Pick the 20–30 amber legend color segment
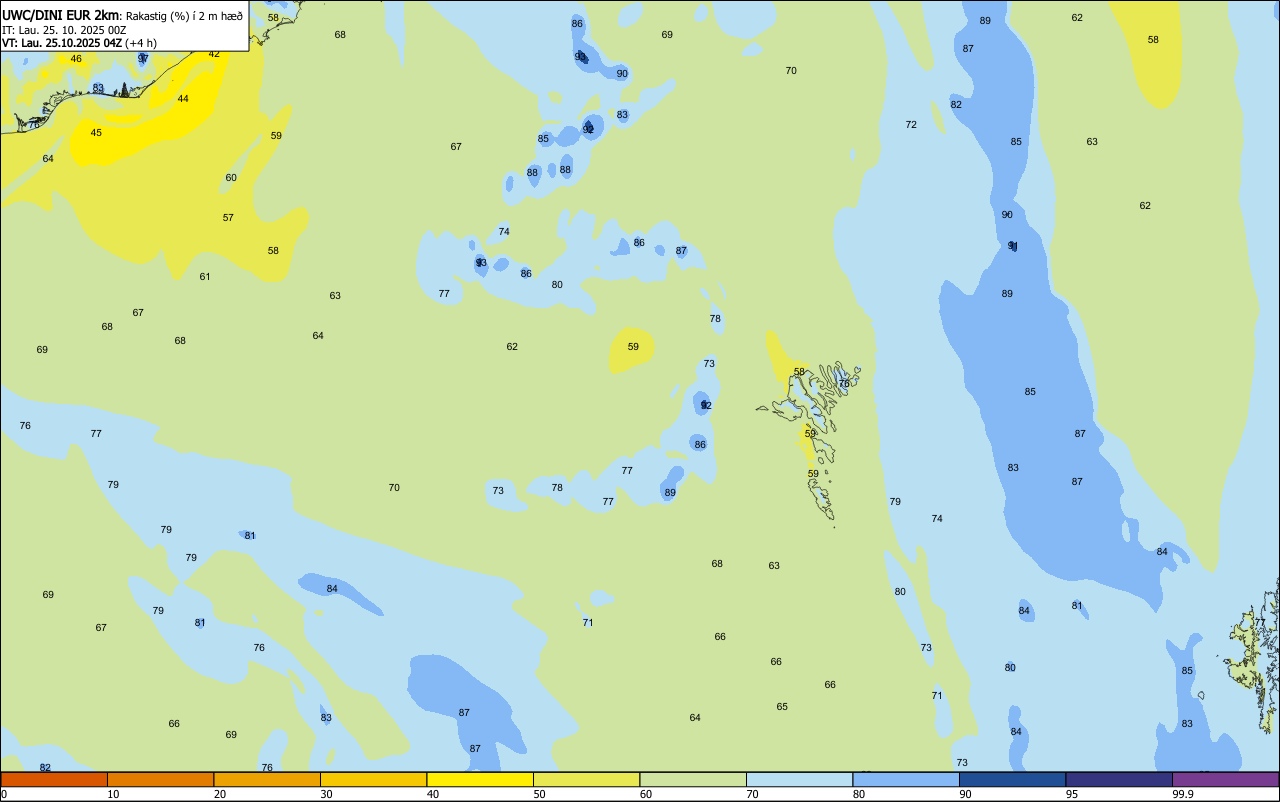Image resolution: width=1280 pixels, height=802 pixels. pos(267,779)
